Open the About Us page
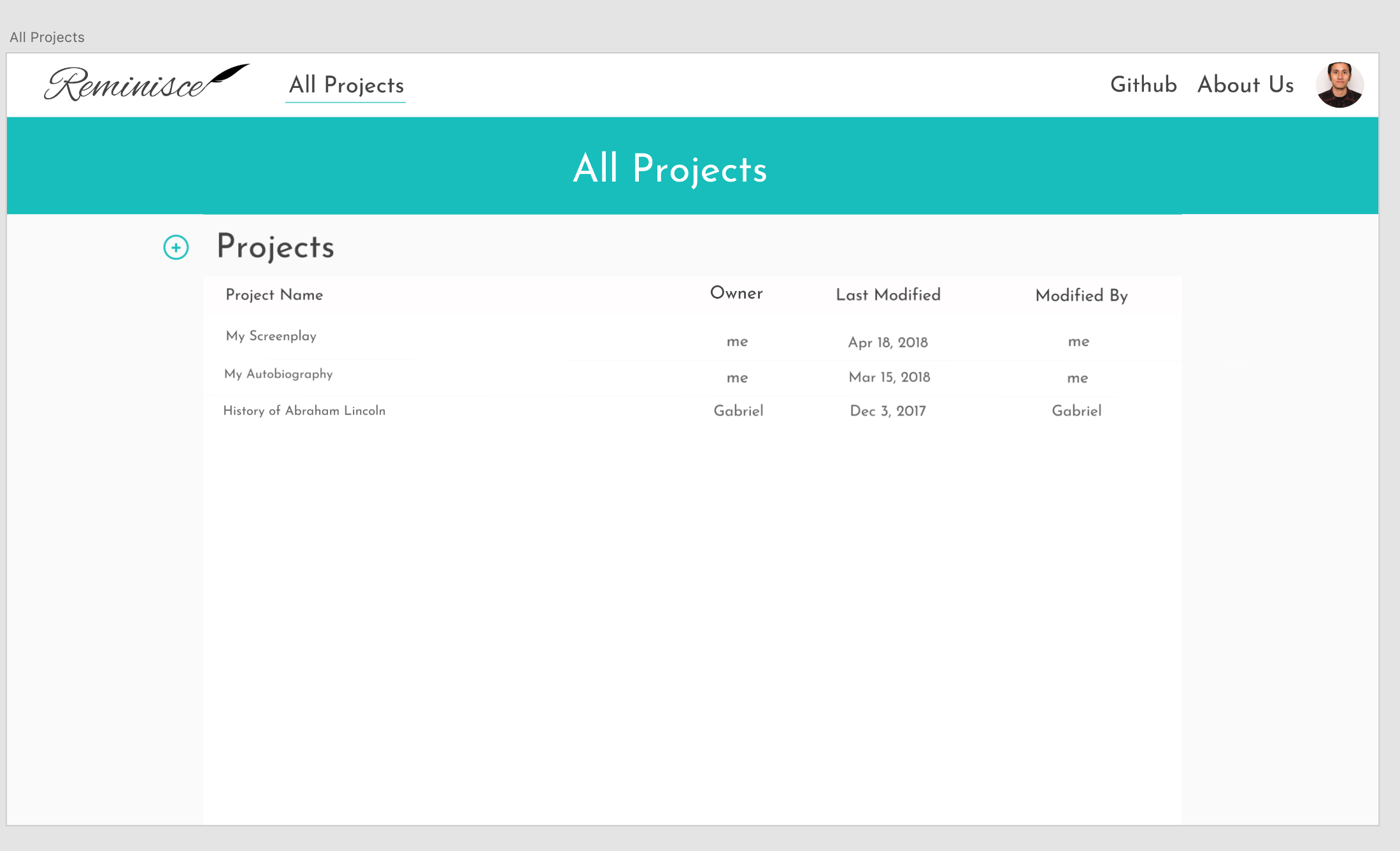Viewport: 1400px width, 851px height. 1245,85
